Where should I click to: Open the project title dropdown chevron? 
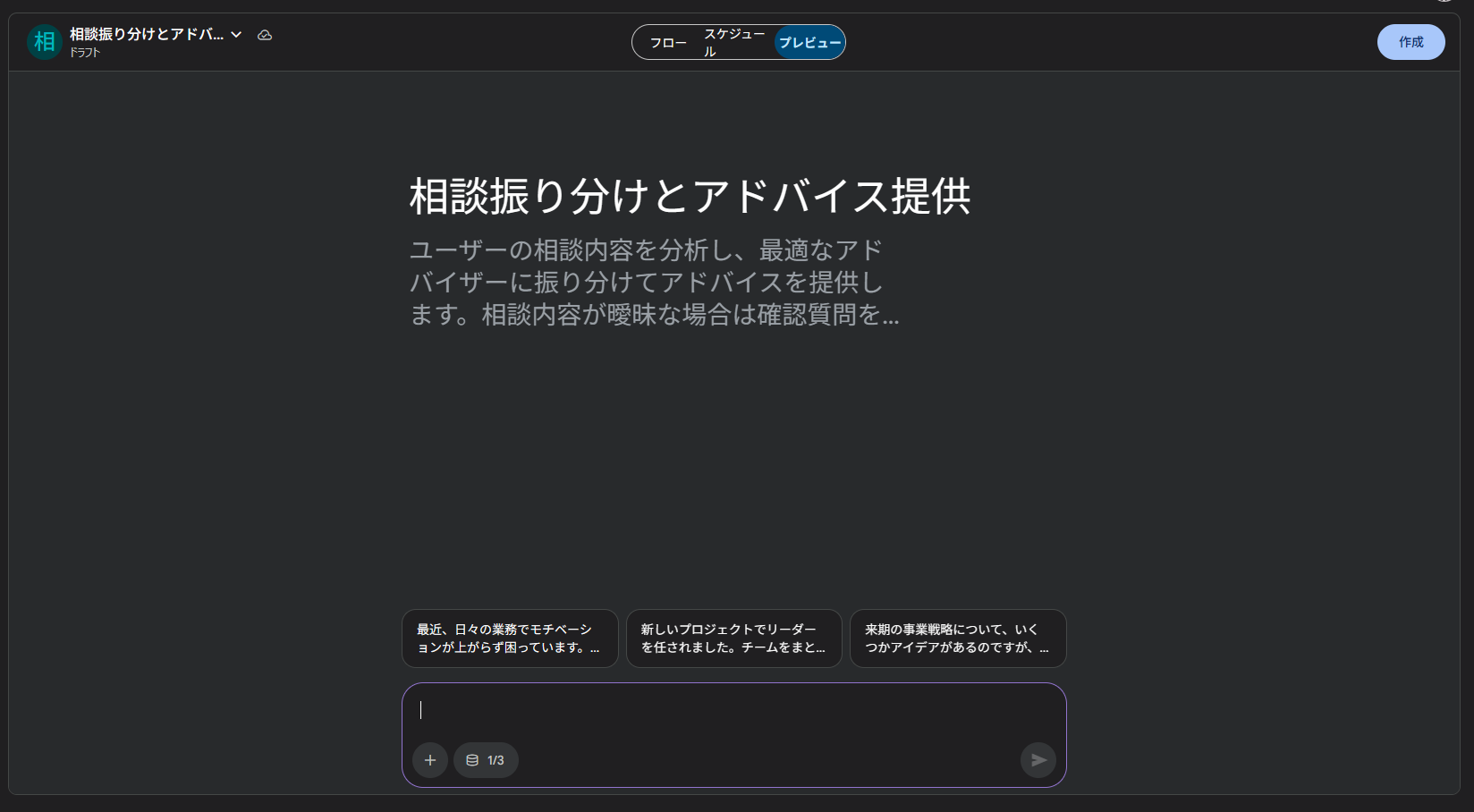pyautogui.click(x=235, y=35)
